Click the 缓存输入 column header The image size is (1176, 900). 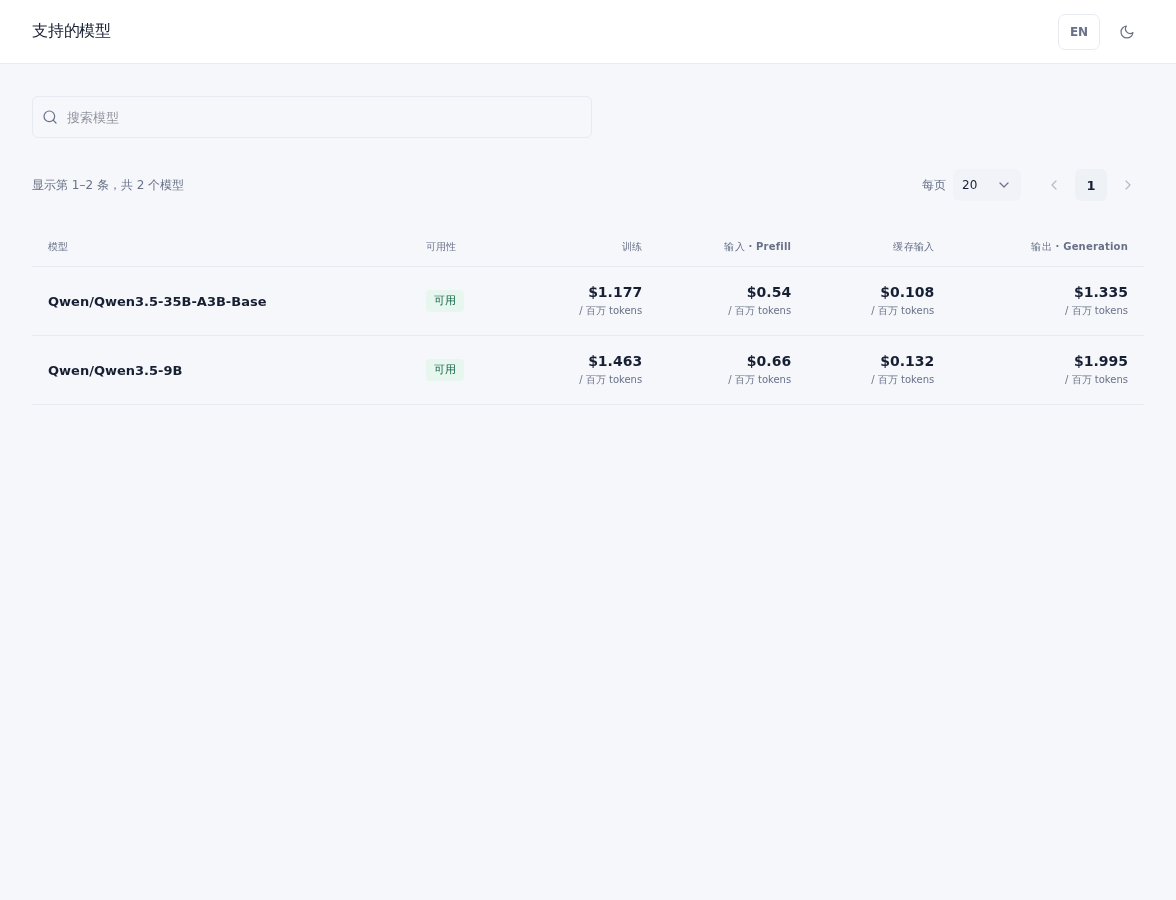tap(913, 247)
